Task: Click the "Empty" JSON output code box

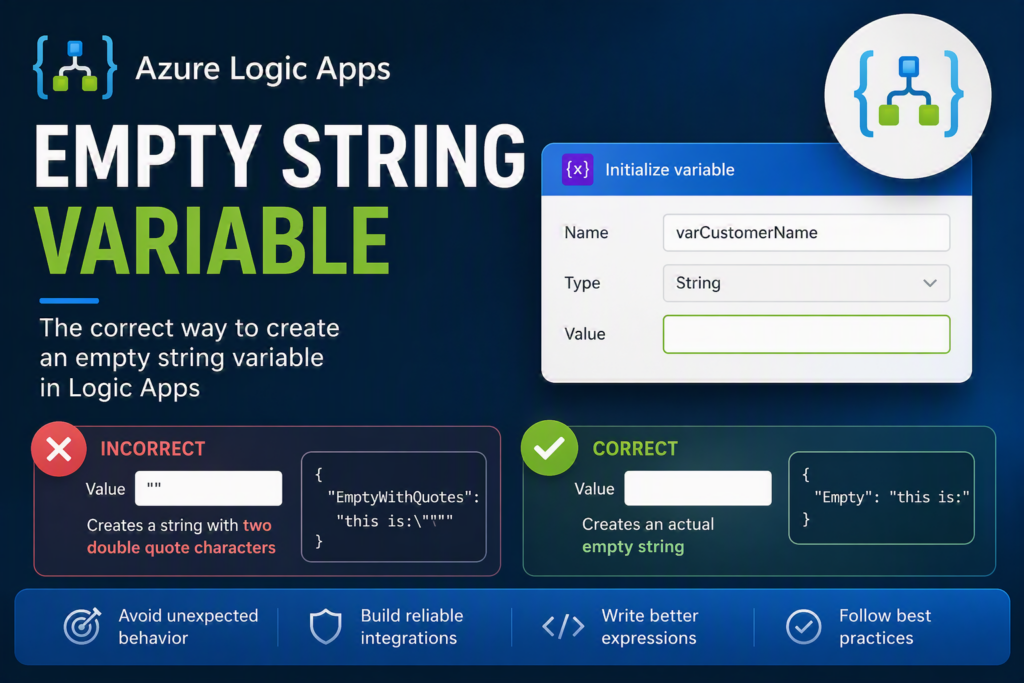Action: tap(882, 498)
